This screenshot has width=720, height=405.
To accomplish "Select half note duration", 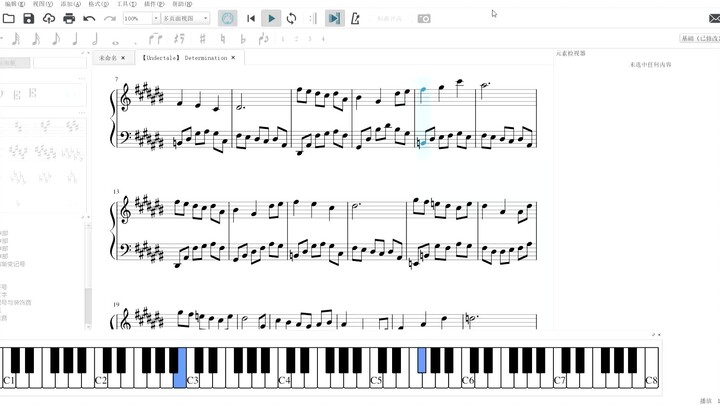I will tap(95, 39).
